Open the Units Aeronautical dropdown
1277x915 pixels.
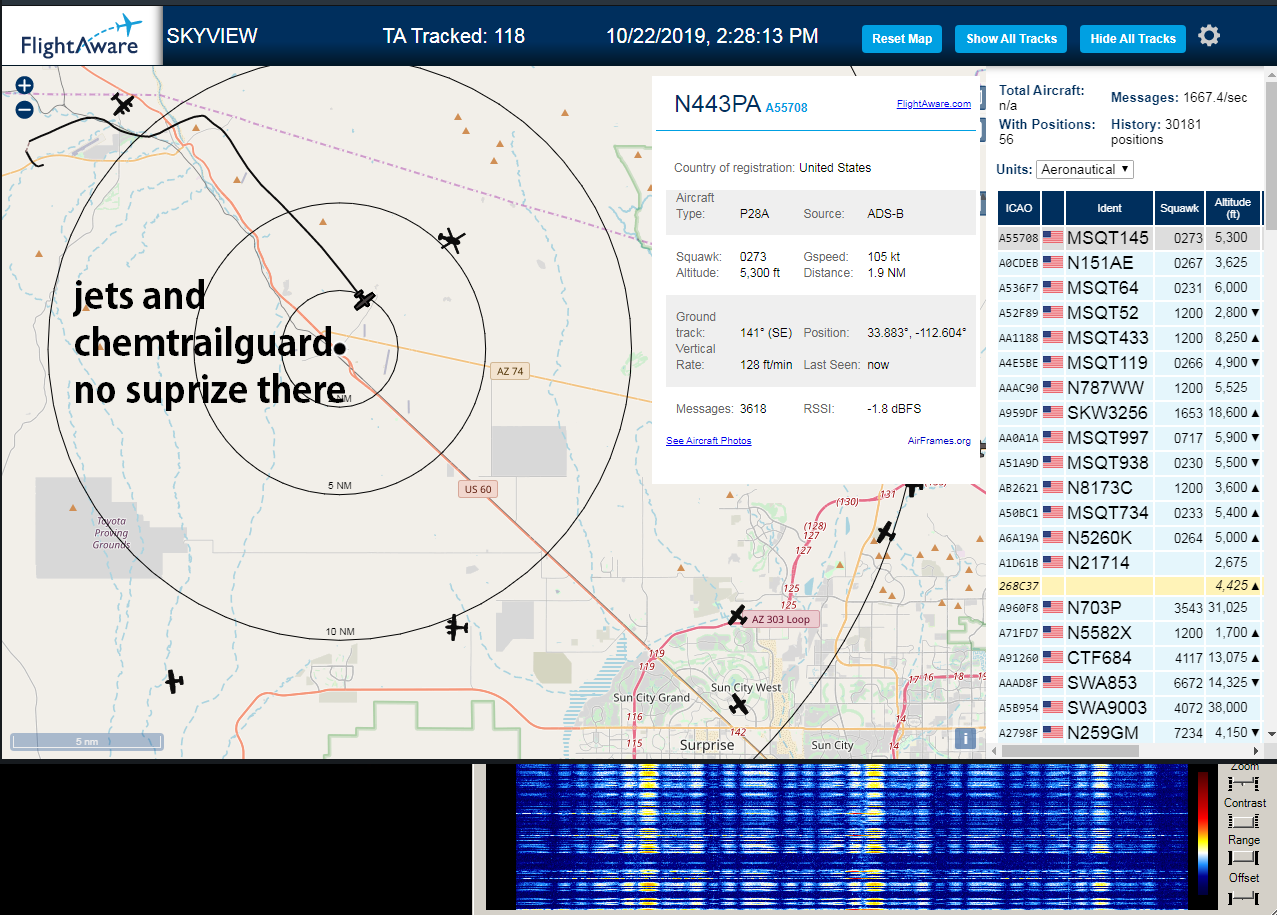point(1085,169)
